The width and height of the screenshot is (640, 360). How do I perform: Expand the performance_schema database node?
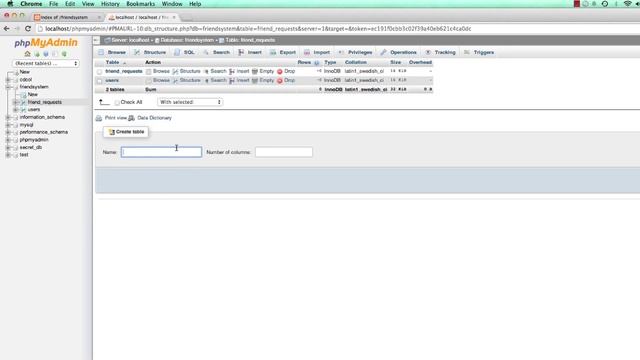point(8,133)
